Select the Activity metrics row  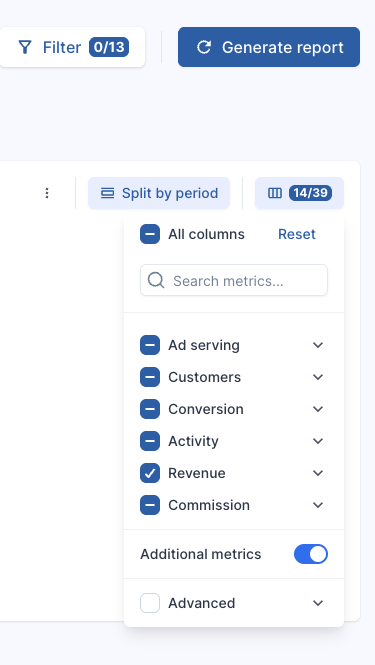234,441
